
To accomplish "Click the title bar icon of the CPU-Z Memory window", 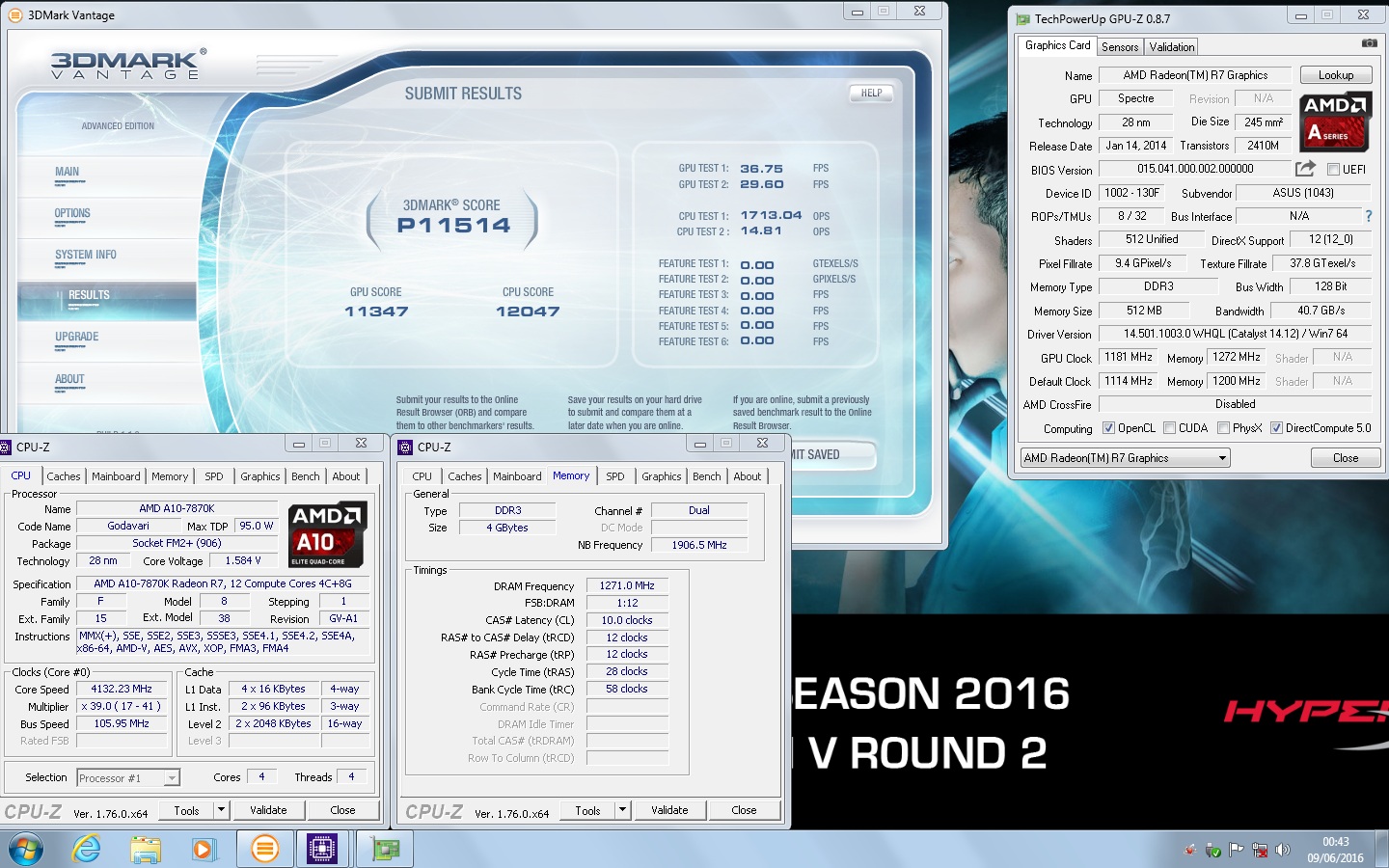I will click(405, 447).
